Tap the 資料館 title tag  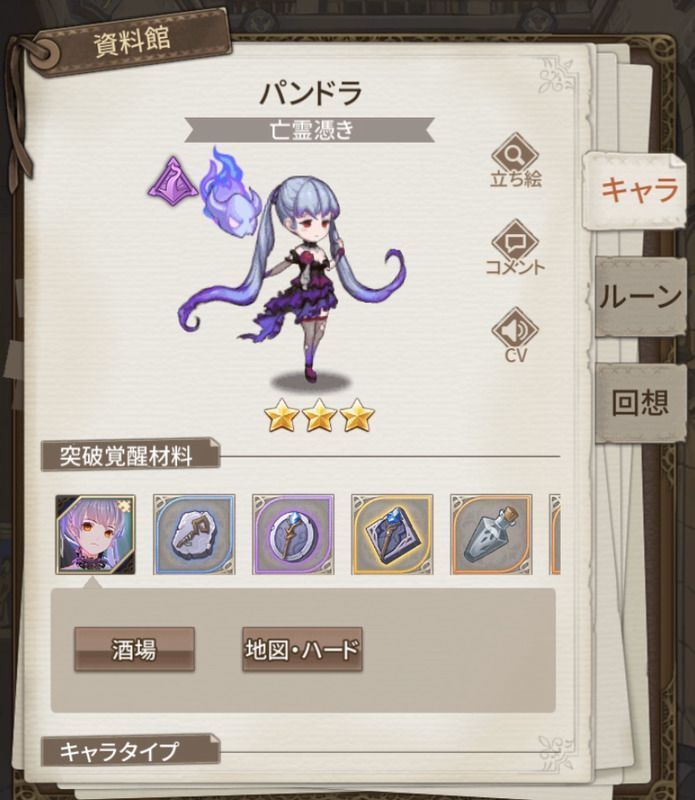point(132,42)
